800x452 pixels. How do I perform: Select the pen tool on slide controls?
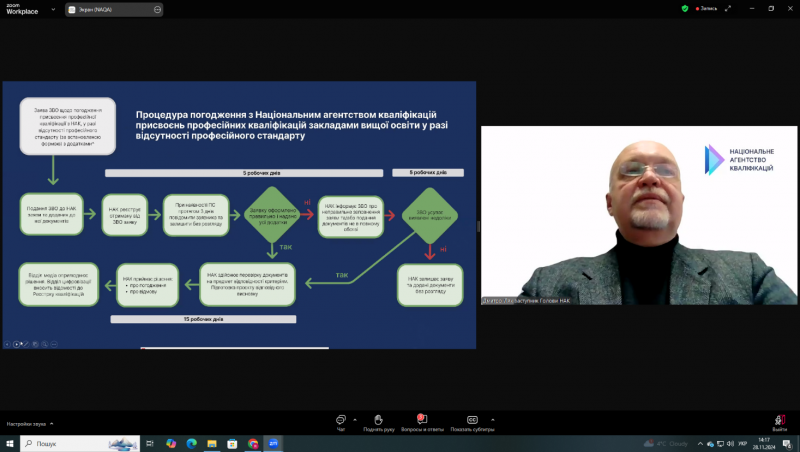[x=25, y=344]
